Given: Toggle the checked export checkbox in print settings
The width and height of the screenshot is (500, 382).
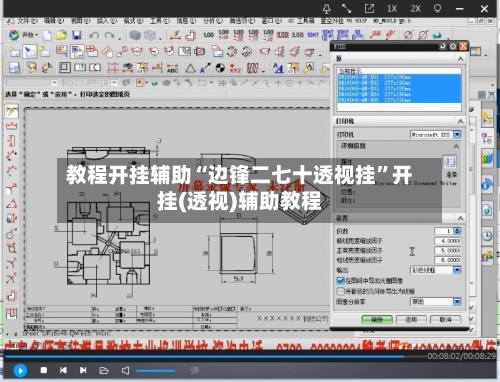Looking at the screenshot, I should pyautogui.click(x=340, y=281).
